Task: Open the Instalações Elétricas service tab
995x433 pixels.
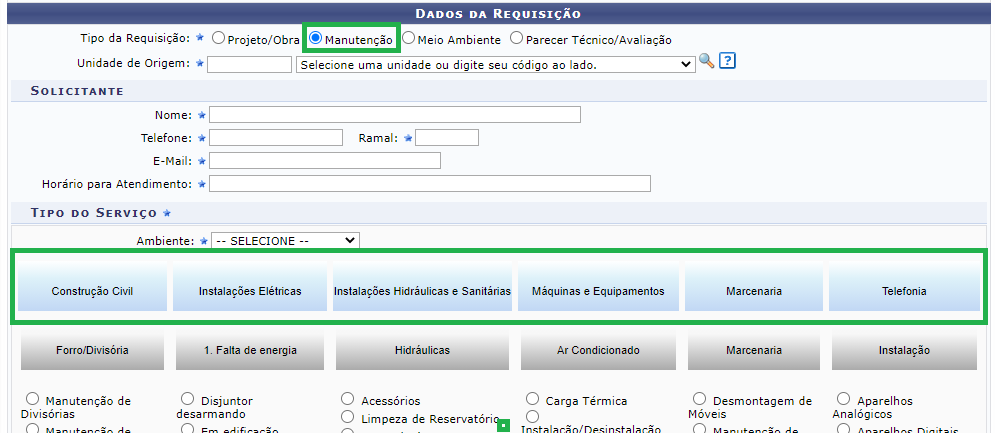Action: coord(250,291)
